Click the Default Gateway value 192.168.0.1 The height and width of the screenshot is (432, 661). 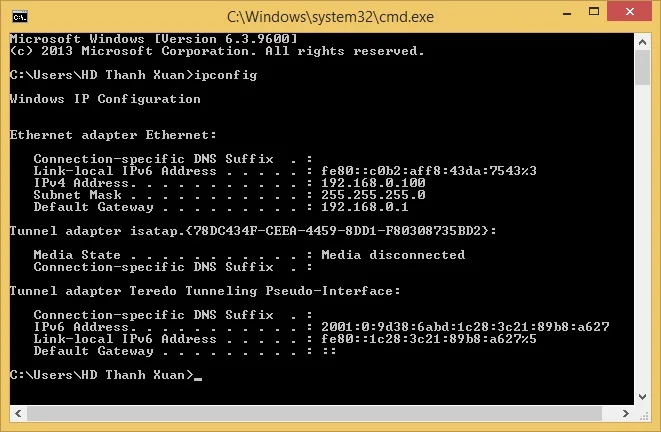(365, 207)
